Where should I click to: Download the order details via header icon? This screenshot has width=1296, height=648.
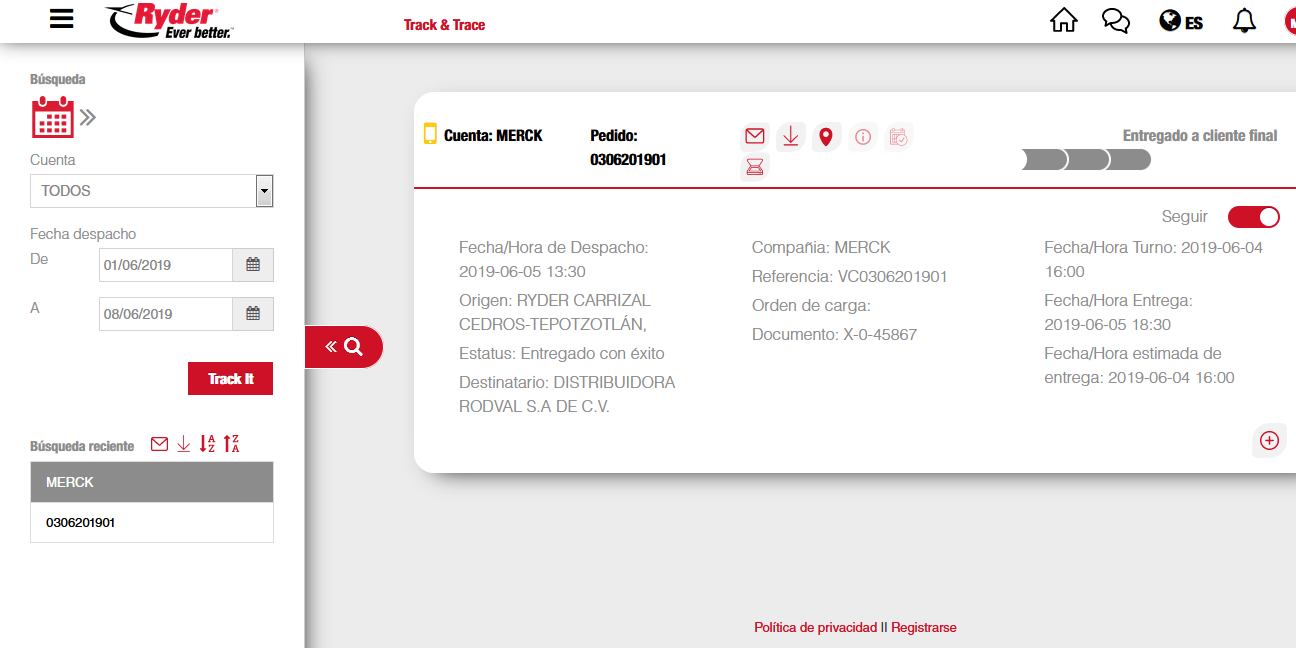click(x=790, y=137)
